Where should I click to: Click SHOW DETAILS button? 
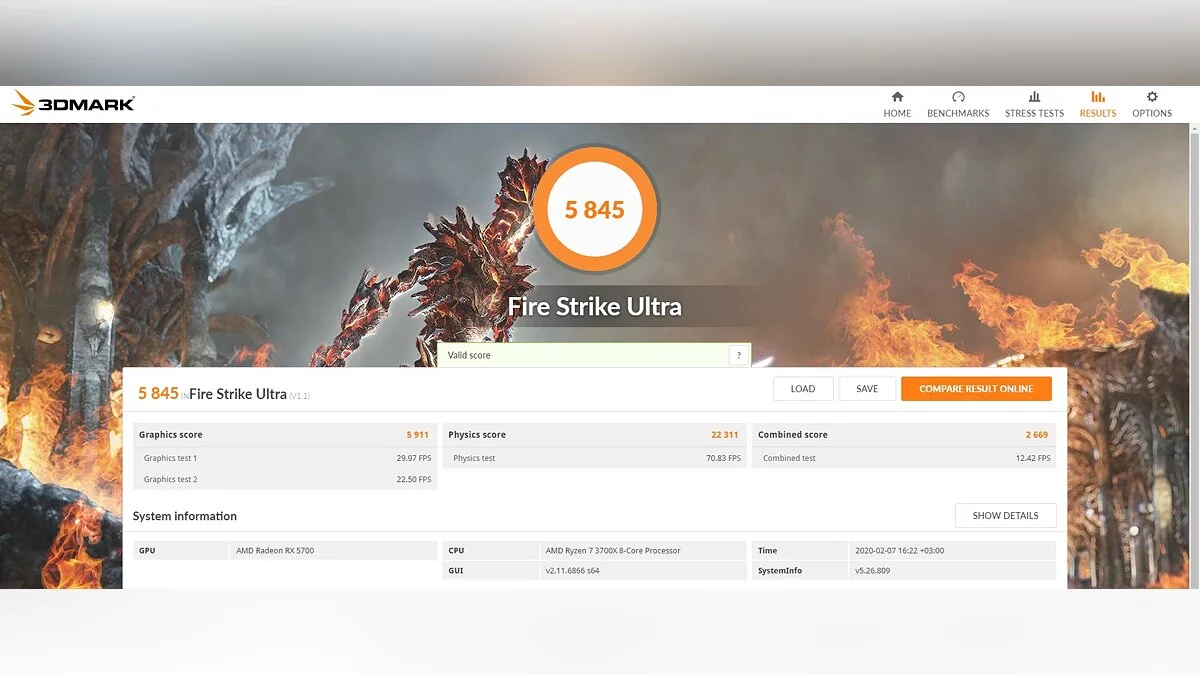click(x=1005, y=516)
